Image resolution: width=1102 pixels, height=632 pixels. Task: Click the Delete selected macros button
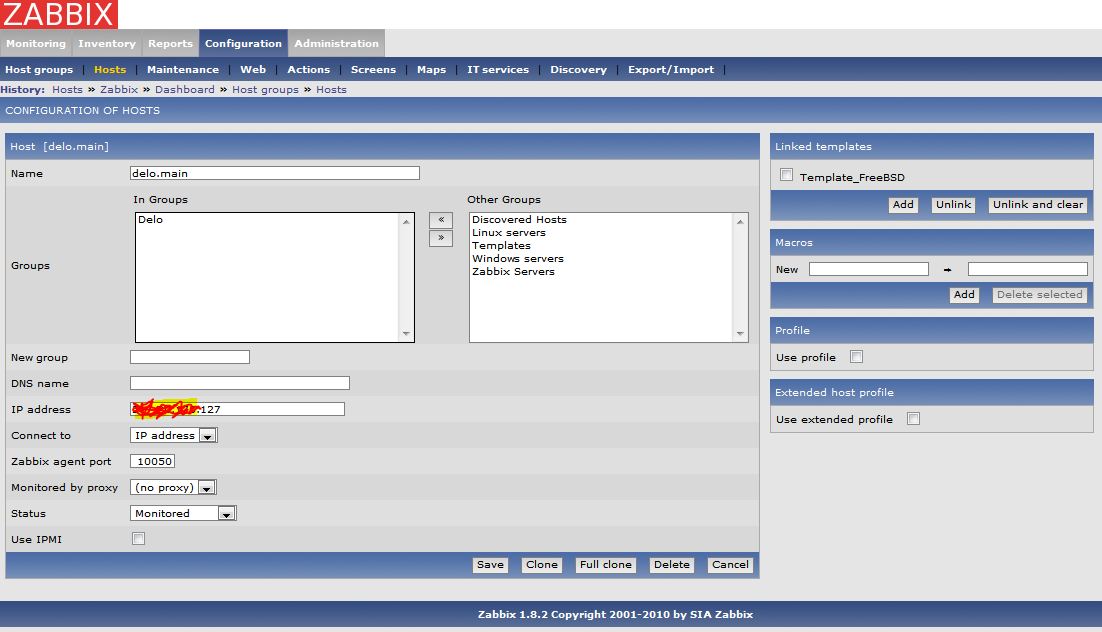pos(1039,295)
